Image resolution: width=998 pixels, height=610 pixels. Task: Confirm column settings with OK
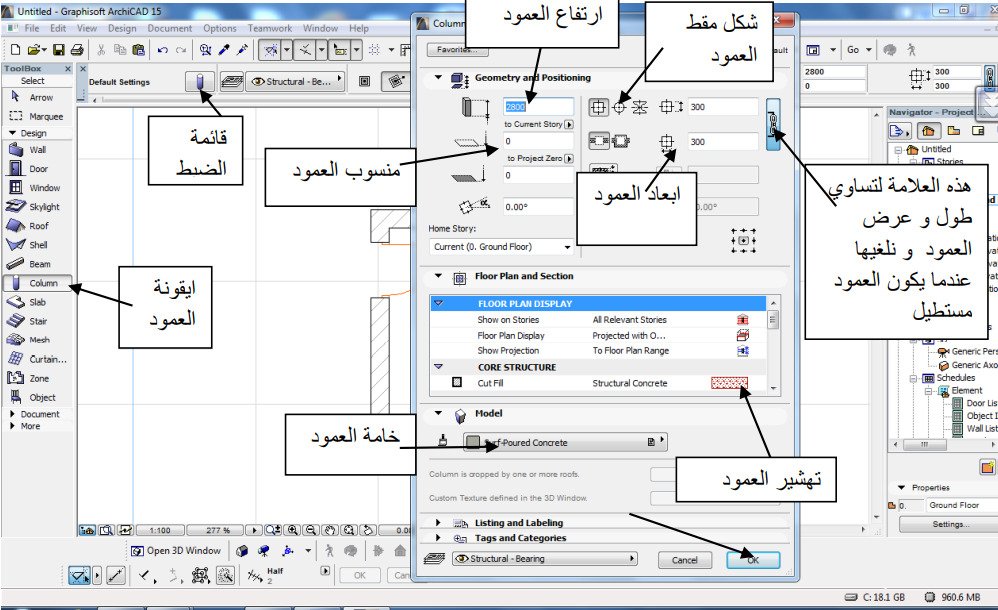point(755,560)
